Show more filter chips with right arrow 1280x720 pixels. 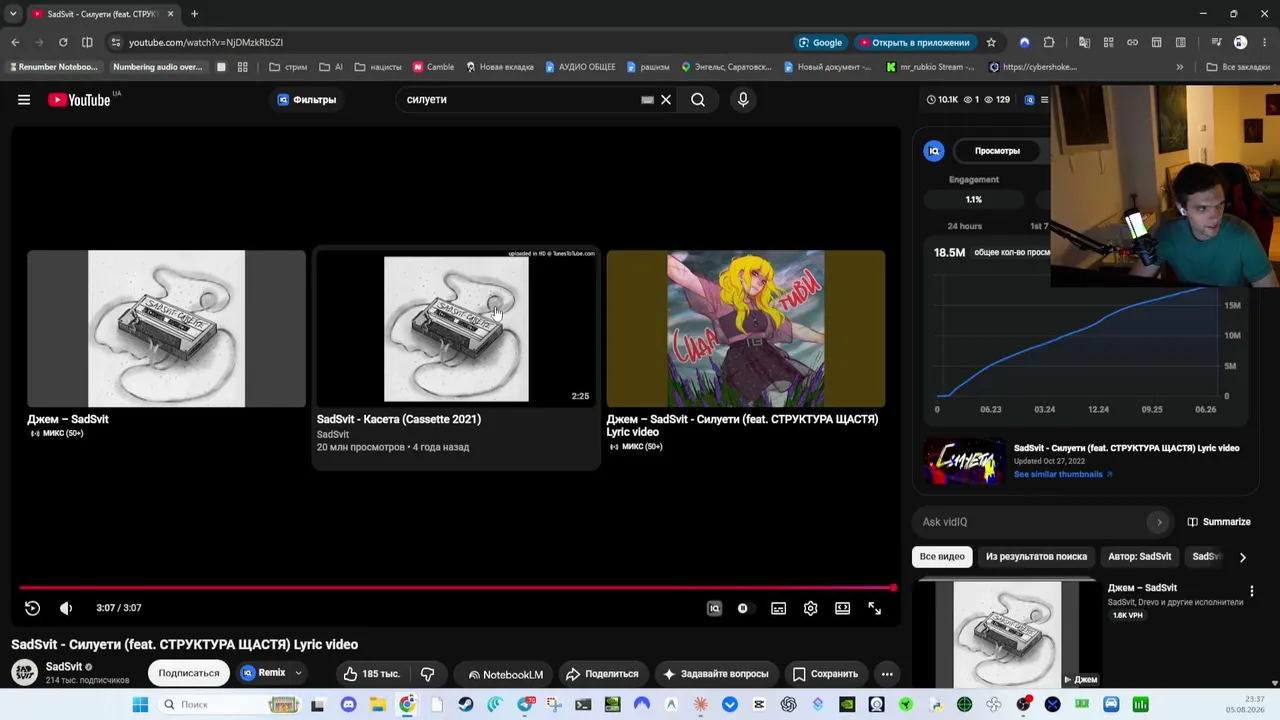point(1242,557)
